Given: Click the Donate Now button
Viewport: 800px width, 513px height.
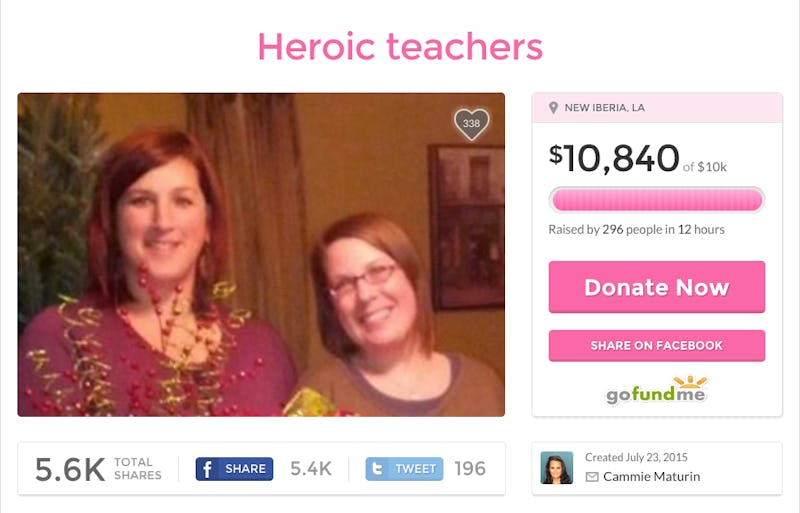Looking at the screenshot, I should pyautogui.click(x=657, y=287).
